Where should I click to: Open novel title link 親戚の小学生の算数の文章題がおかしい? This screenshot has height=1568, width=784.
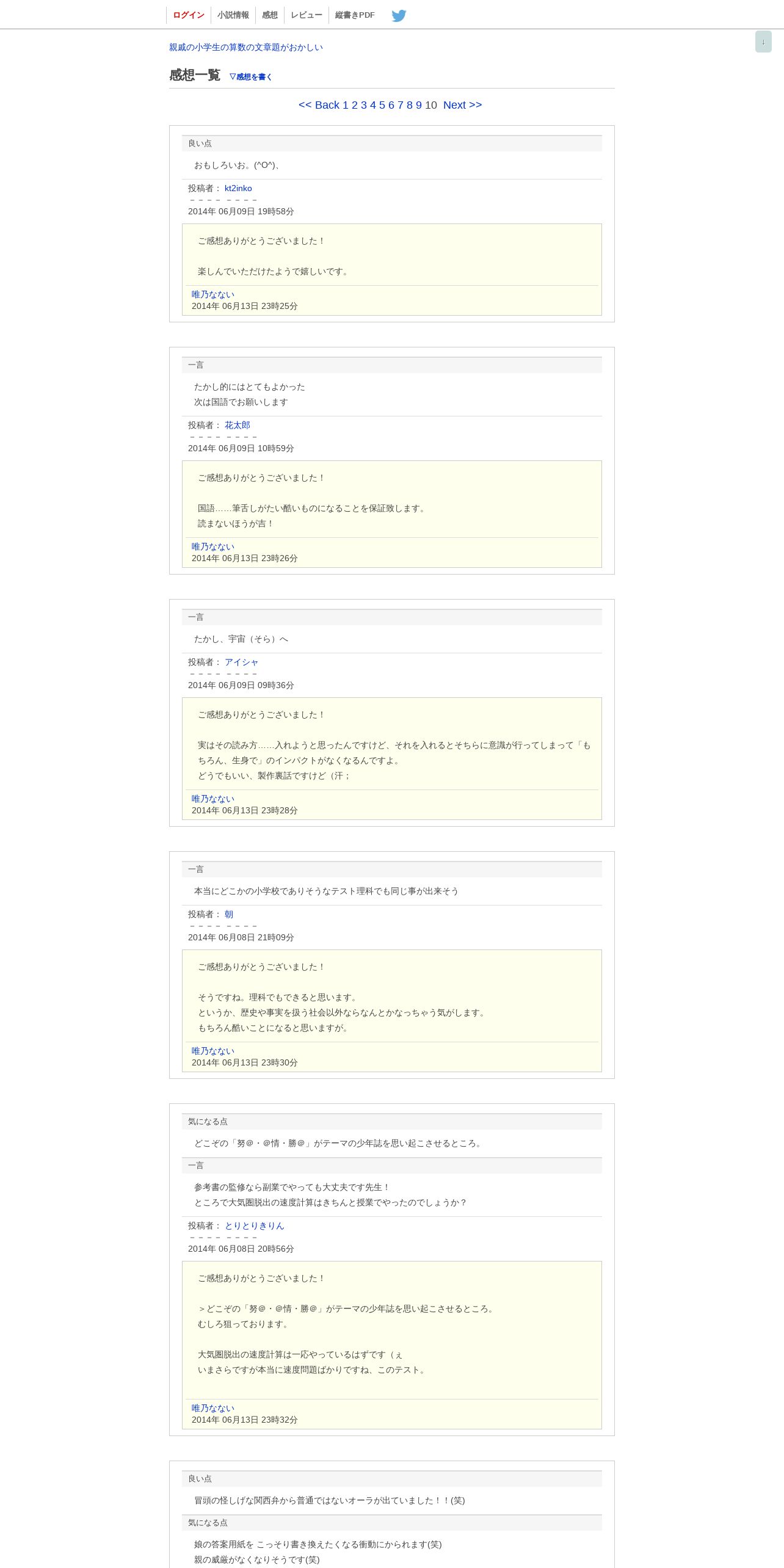tap(246, 47)
